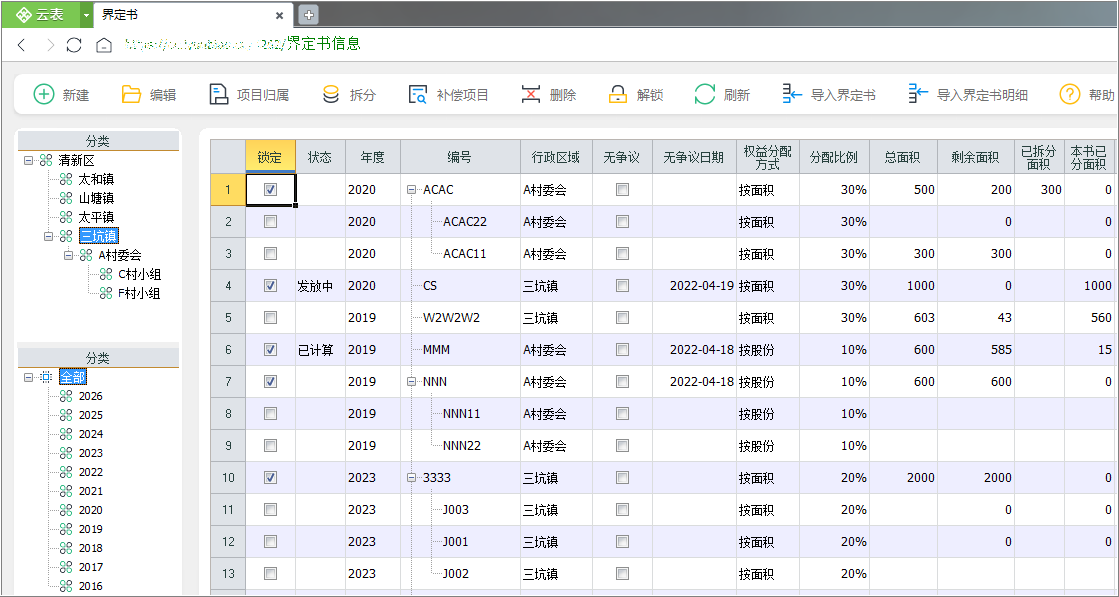Click 导入界定书 import icon
The width and height of the screenshot is (1119, 597).
point(792,94)
